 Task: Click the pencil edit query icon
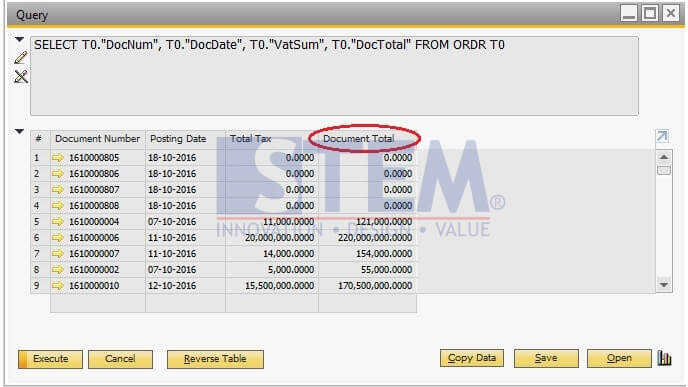pos(21,57)
